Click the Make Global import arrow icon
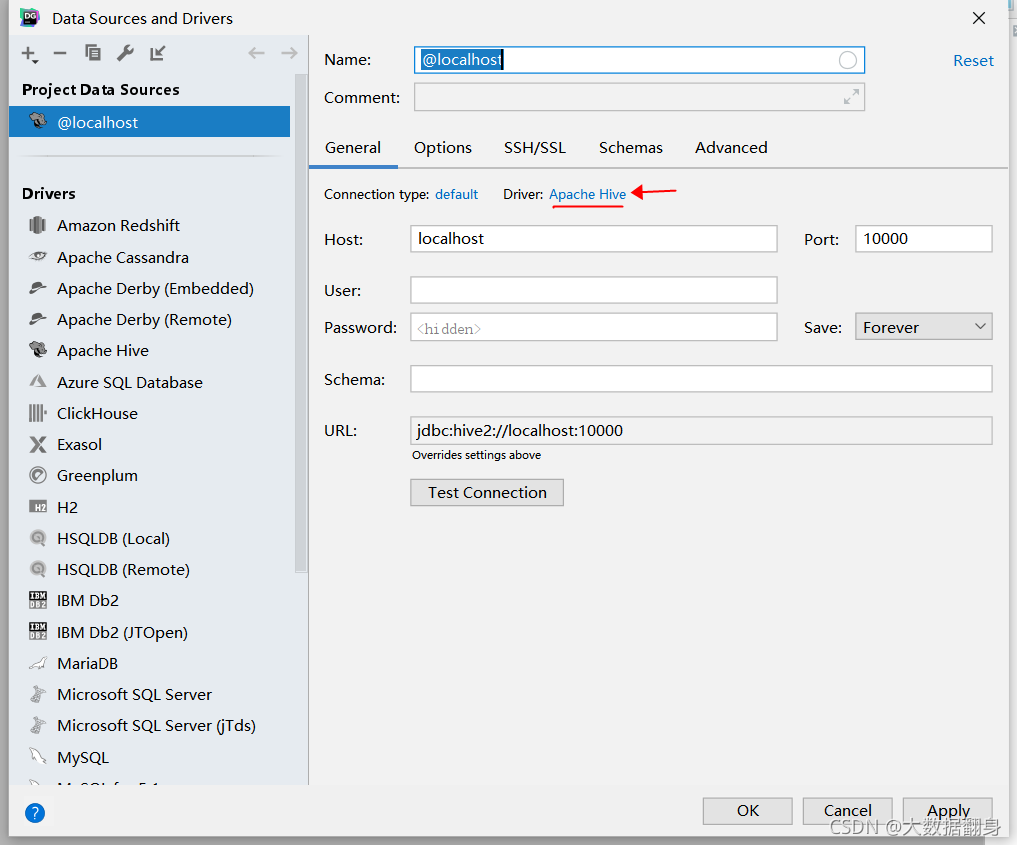Image resolution: width=1017 pixels, height=845 pixels. pos(158,53)
